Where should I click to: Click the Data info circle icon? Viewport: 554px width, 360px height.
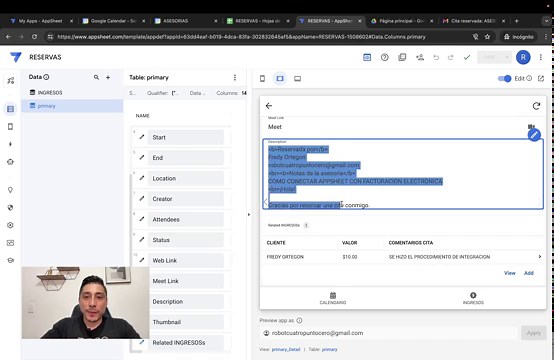click(46, 77)
